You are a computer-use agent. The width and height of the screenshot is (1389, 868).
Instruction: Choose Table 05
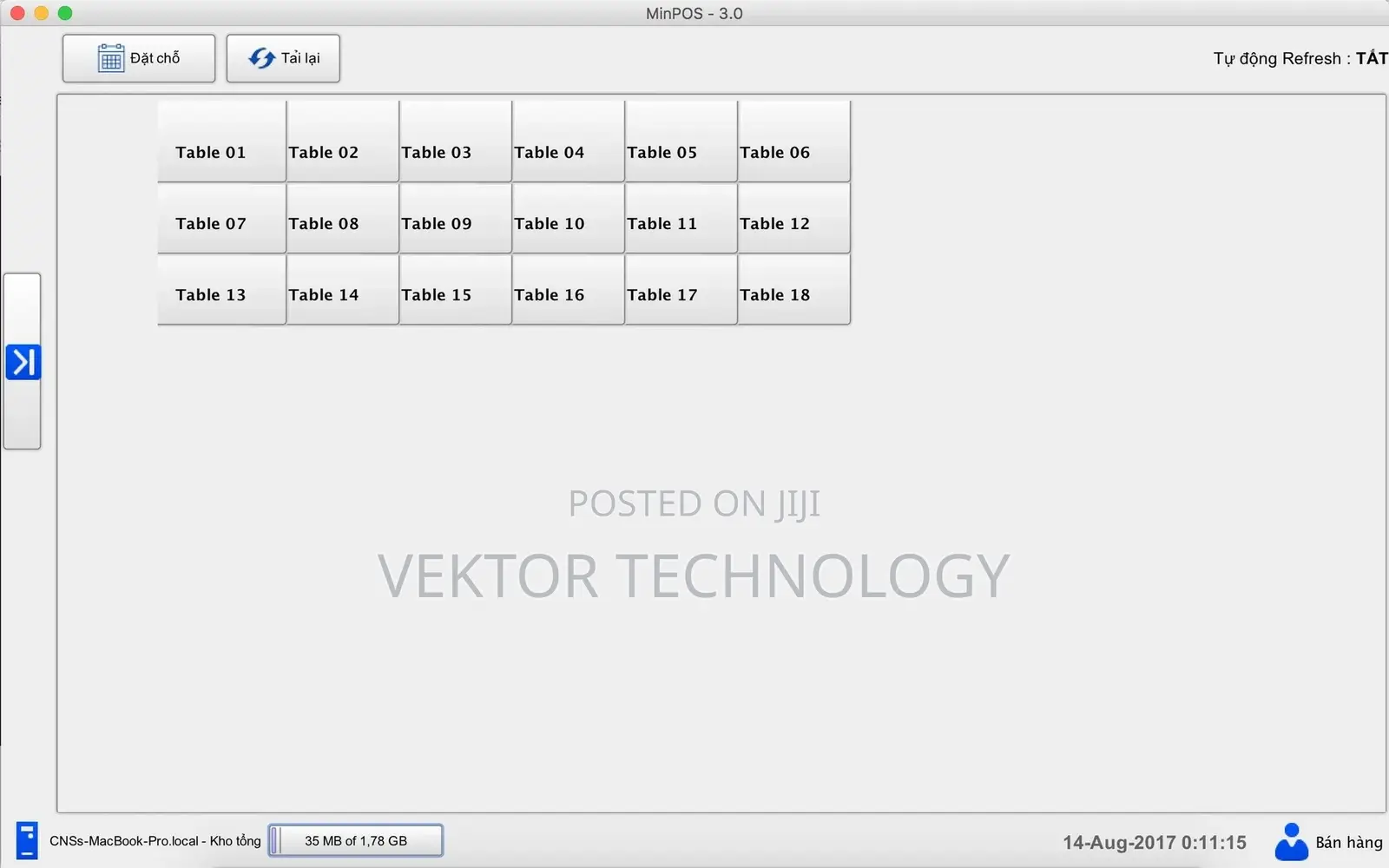pyautogui.click(x=681, y=141)
